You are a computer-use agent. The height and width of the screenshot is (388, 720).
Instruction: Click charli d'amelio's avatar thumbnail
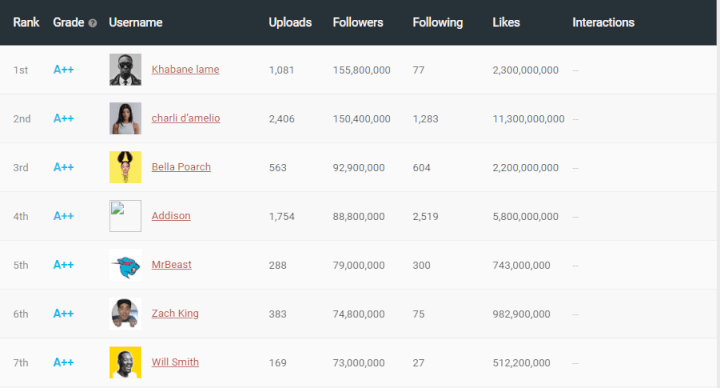pyautogui.click(x=125, y=118)
